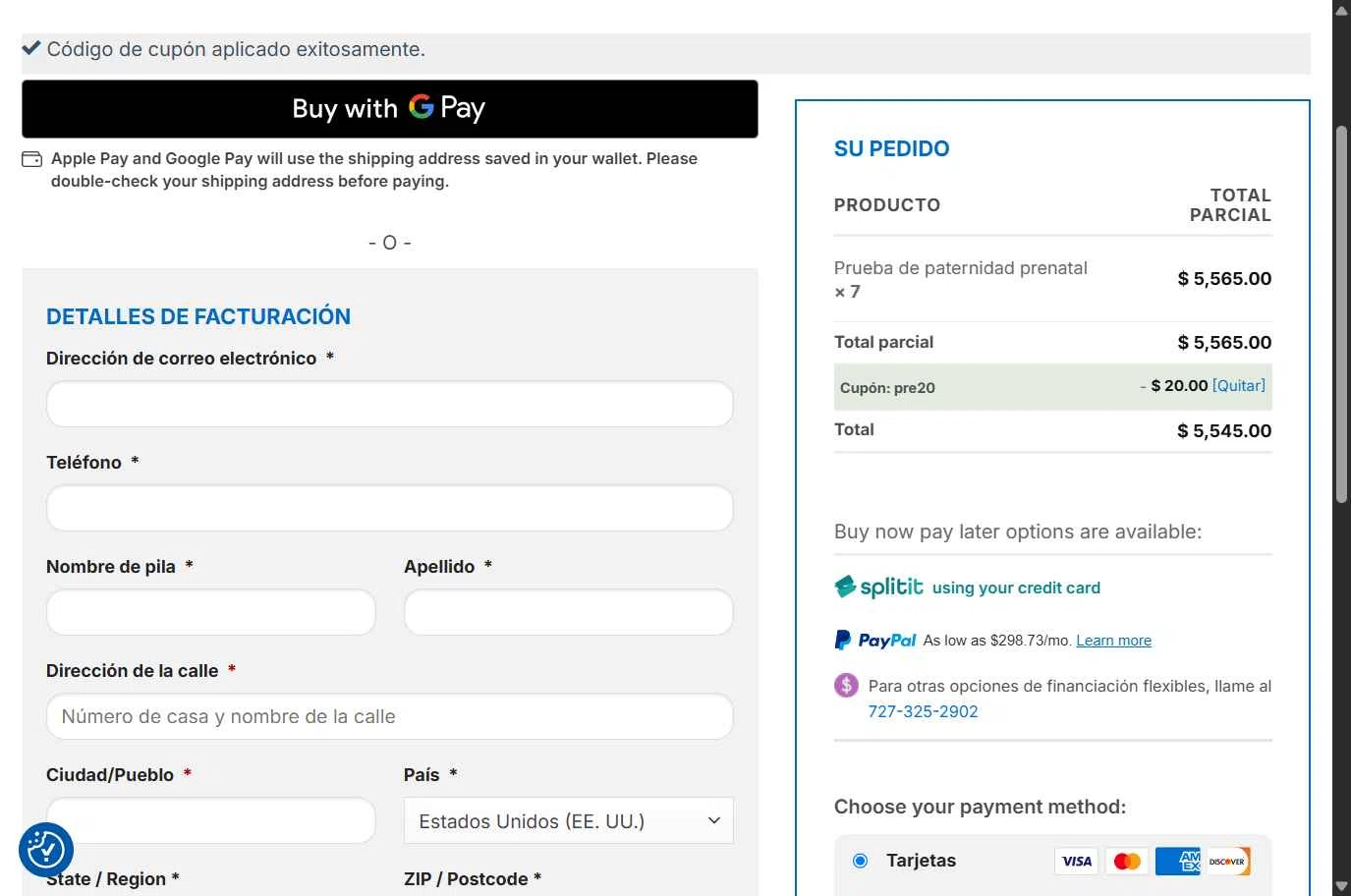Click the Buy now pay later text
1351x896 pixels.
1018,532
